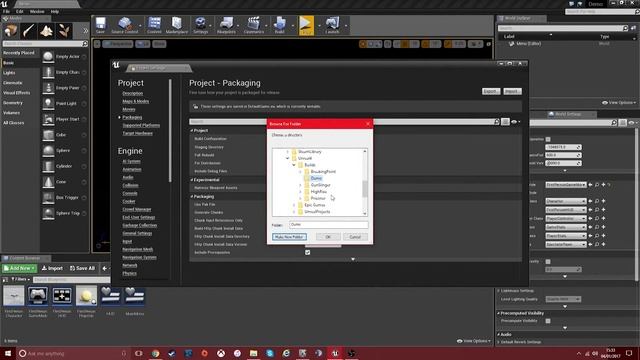Confirm folder selection with OK

[328, 237]
